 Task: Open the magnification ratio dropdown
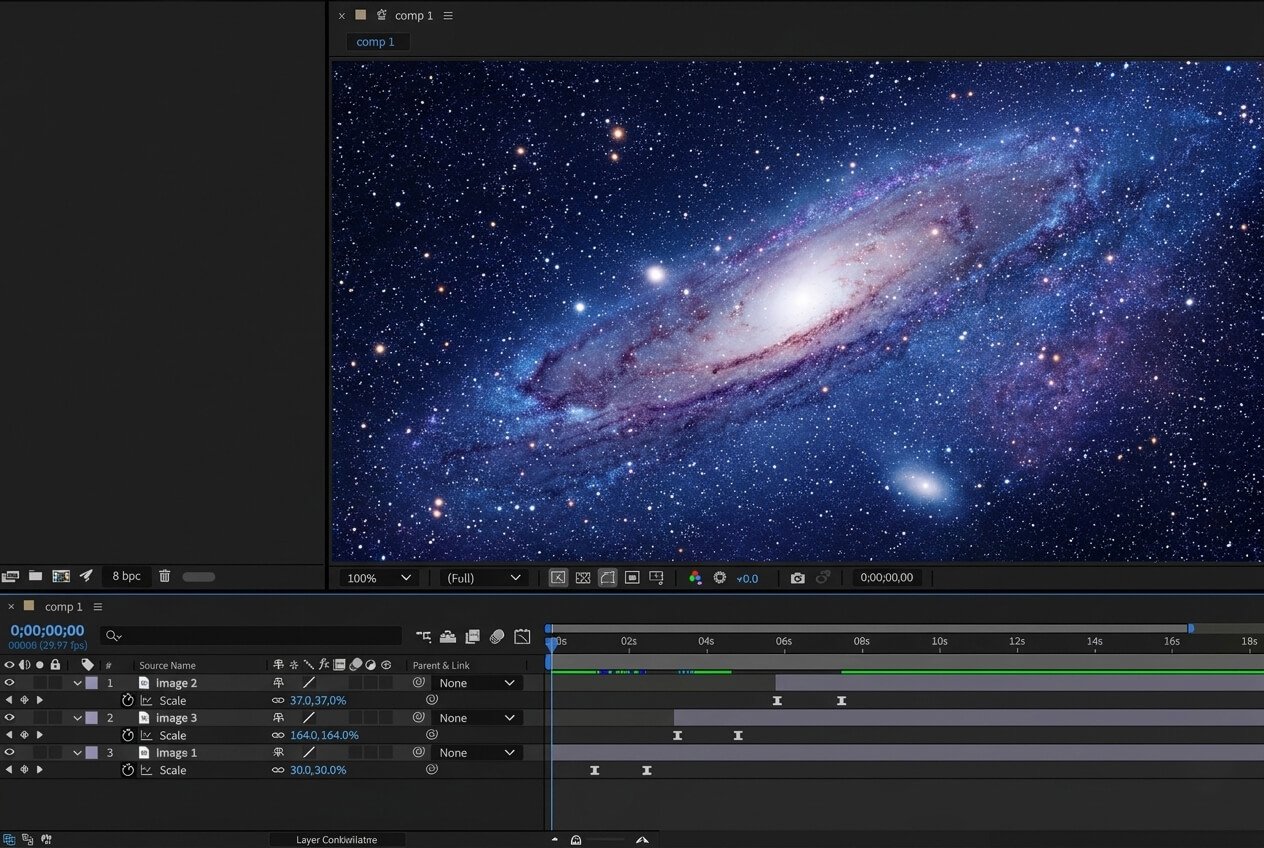[x=380, y=577]
